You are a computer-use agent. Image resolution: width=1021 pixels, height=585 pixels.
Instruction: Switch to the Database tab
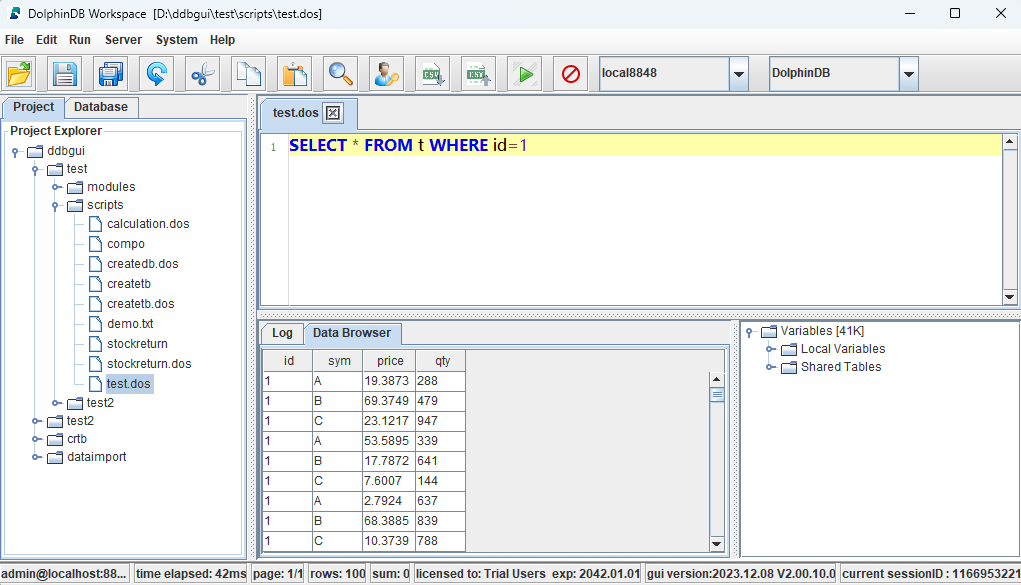101,107
